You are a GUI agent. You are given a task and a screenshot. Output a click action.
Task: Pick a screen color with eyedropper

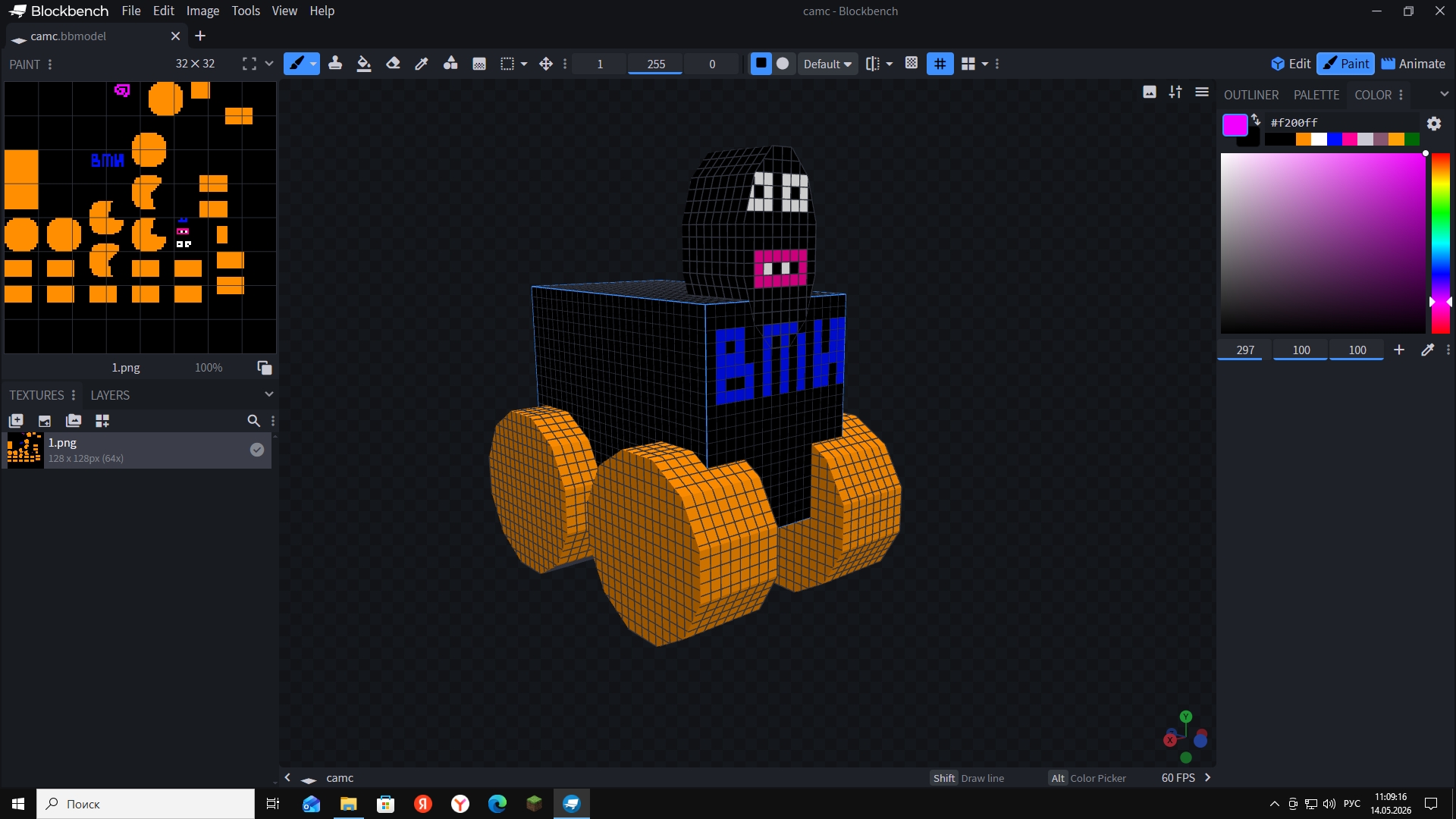(x=1427, y=350)
